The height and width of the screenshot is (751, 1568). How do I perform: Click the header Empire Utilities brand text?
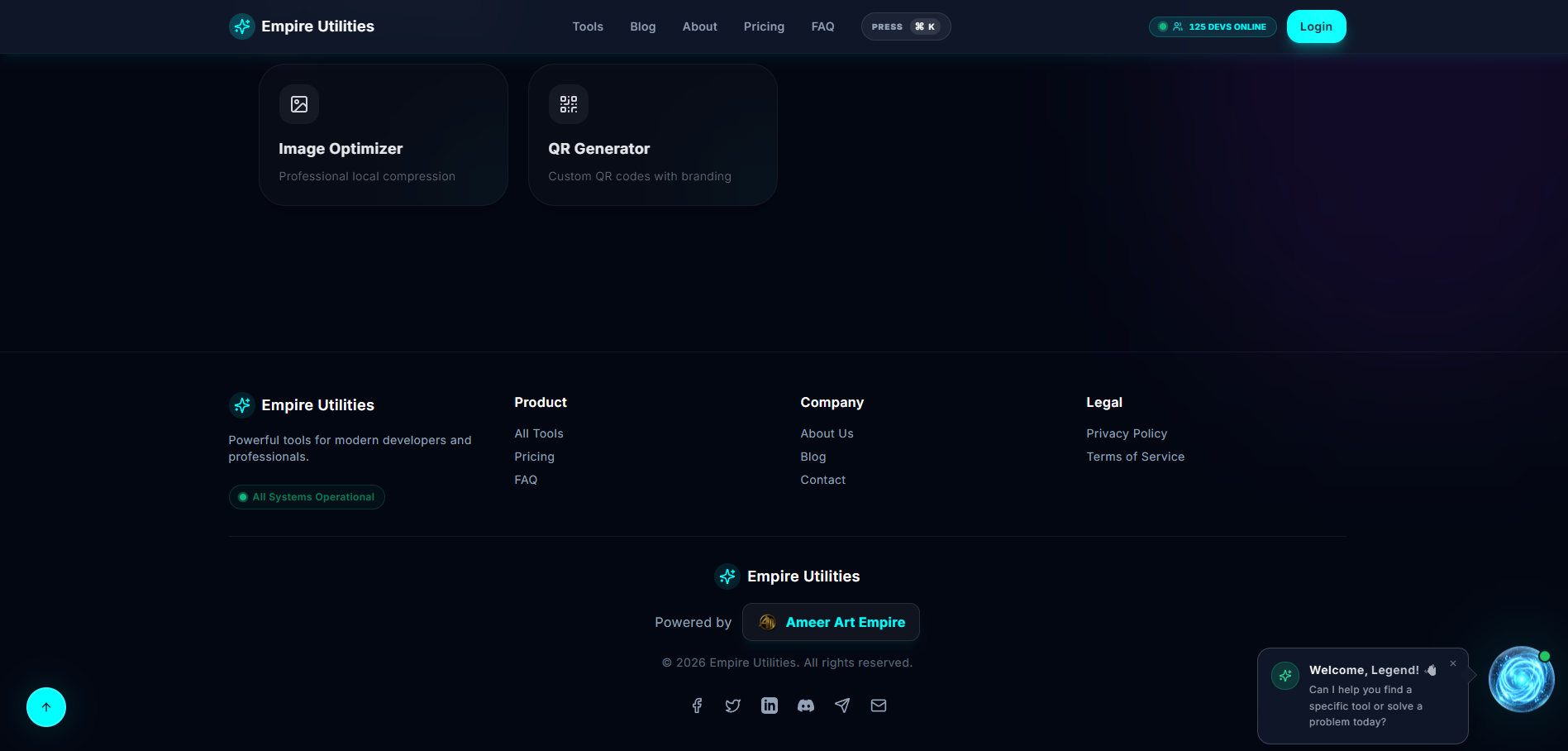(x=318, y=26)
